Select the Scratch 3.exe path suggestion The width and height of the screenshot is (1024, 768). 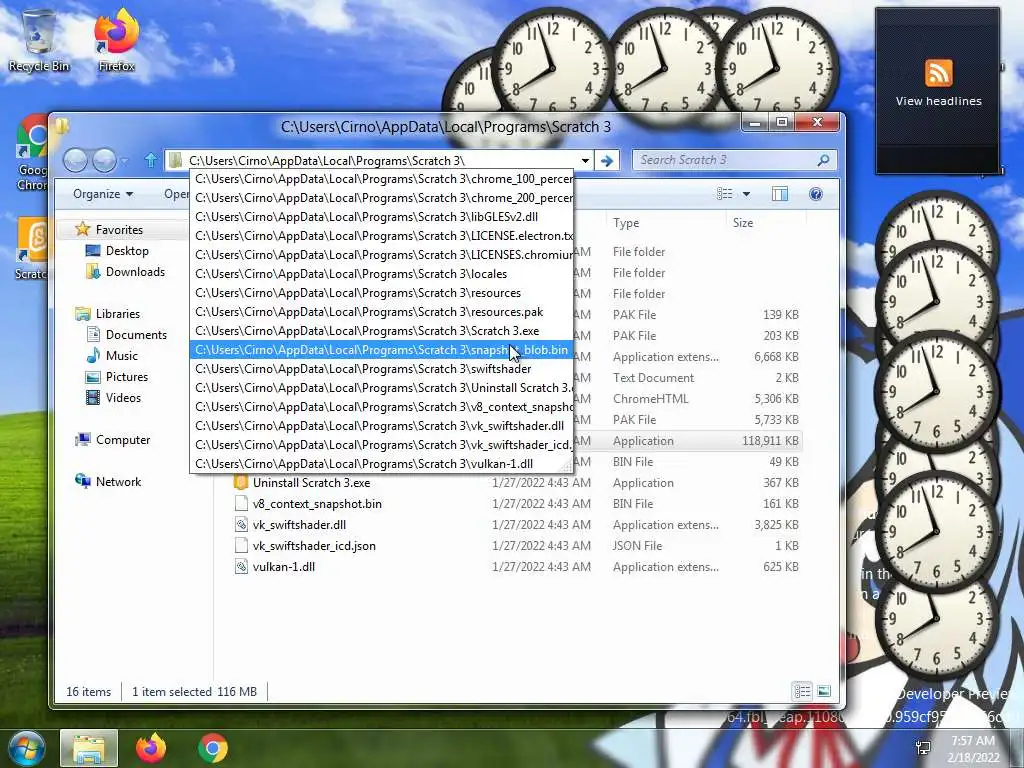click(x=382, y=330)
